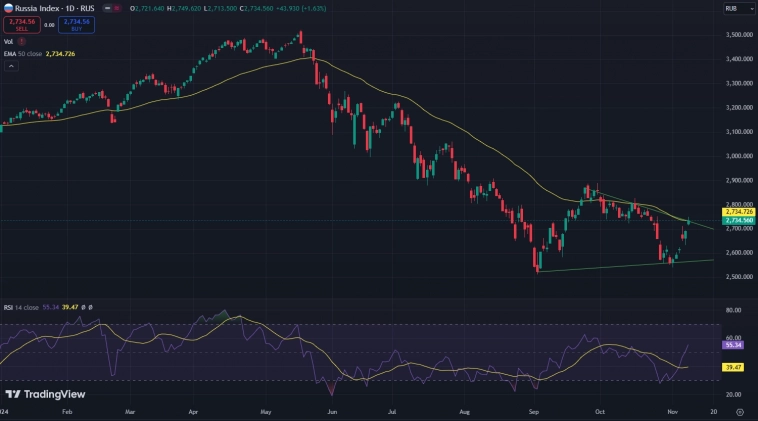The width and height of the screenshot is (758, 421).
Task: Click the Sep label on the time axis
Action: coord(534,412)
